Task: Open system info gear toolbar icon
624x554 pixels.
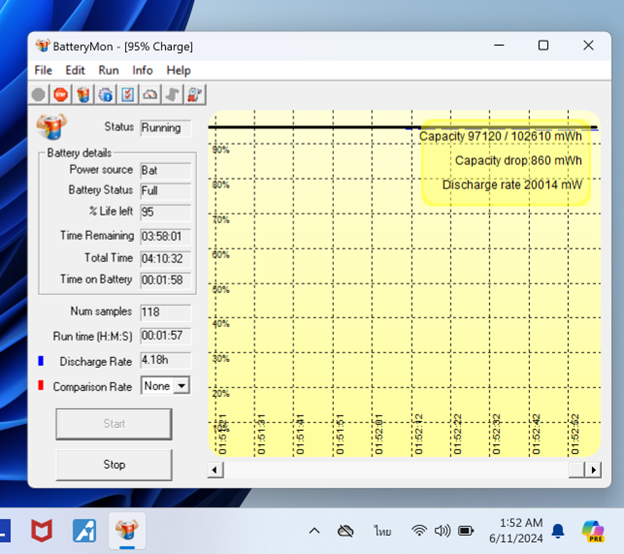Action: coord(105,95)
